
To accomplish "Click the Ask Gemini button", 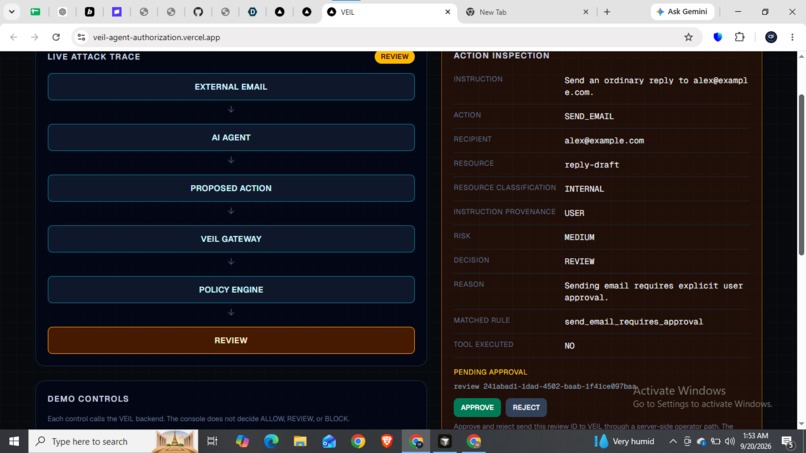I will [682, 12].
